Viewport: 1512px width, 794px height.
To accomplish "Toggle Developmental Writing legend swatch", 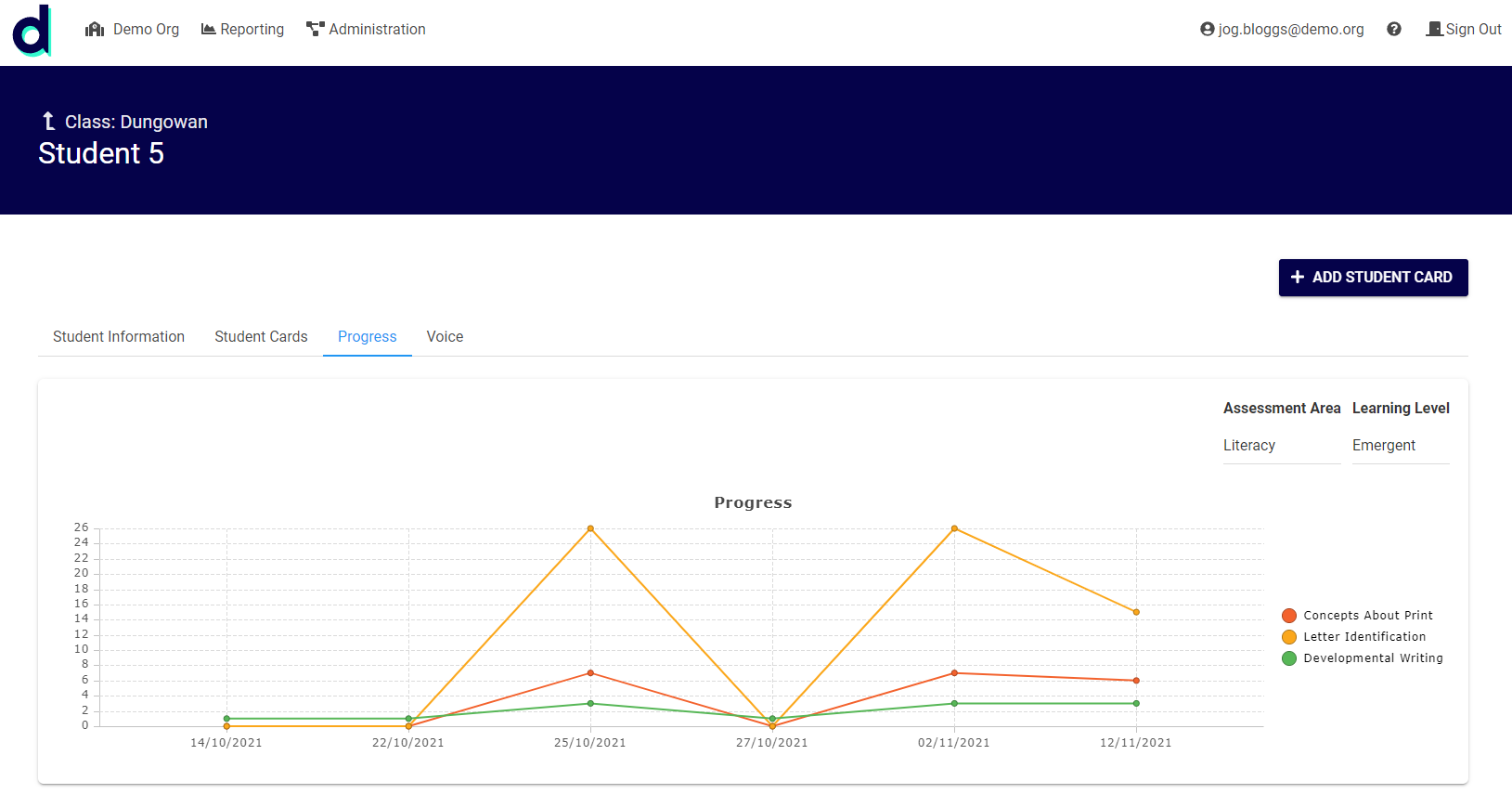I will [x=1289, y=658].
